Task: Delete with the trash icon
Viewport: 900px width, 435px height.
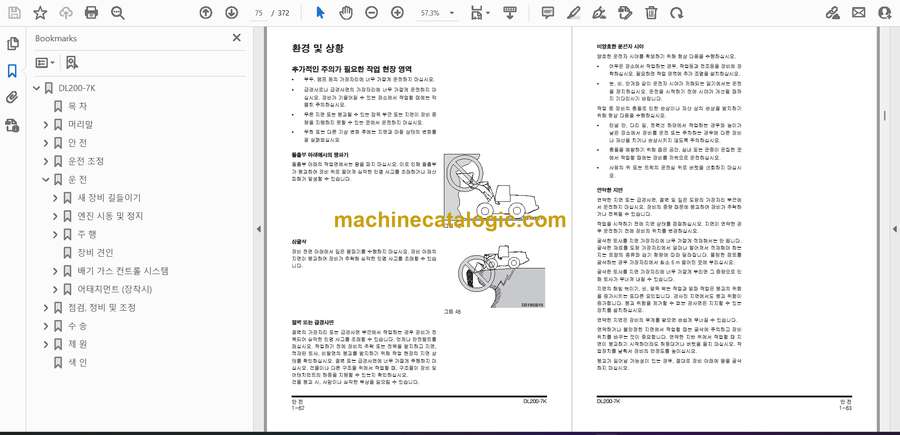Action: pos(651,13)
